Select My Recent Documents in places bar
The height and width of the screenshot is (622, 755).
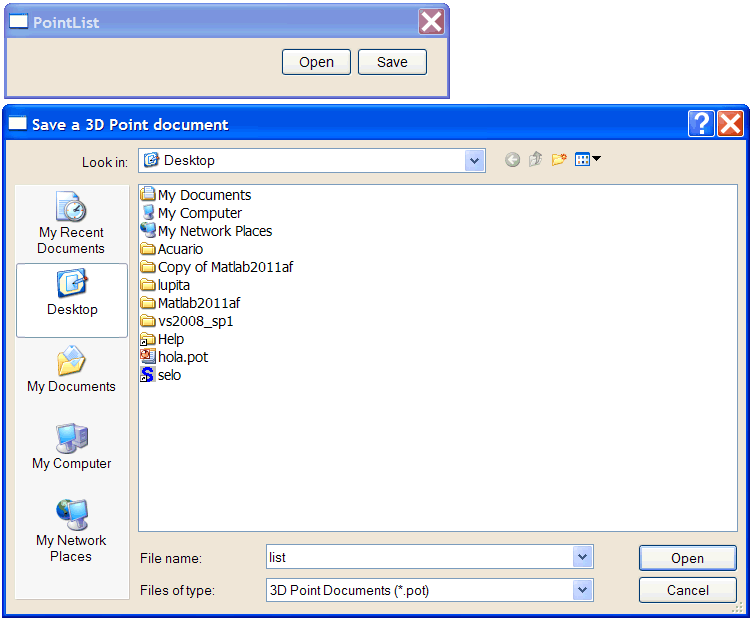pyautogui.click(x=71, y=223)
